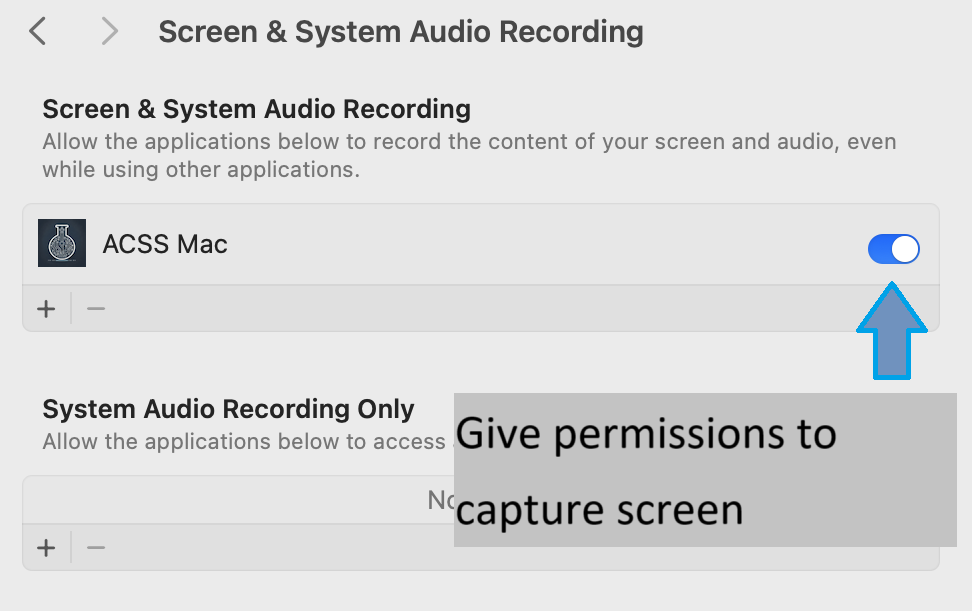Image resolution: width=972 pixels, height=611 pixels.
Task: Click the white knob of ACSS Mac switch
Action: (905, 249)
